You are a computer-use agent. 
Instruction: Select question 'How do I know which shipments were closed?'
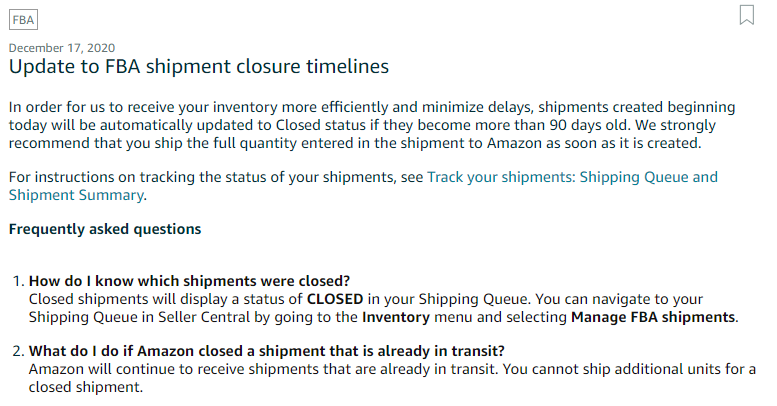(189, 280)
